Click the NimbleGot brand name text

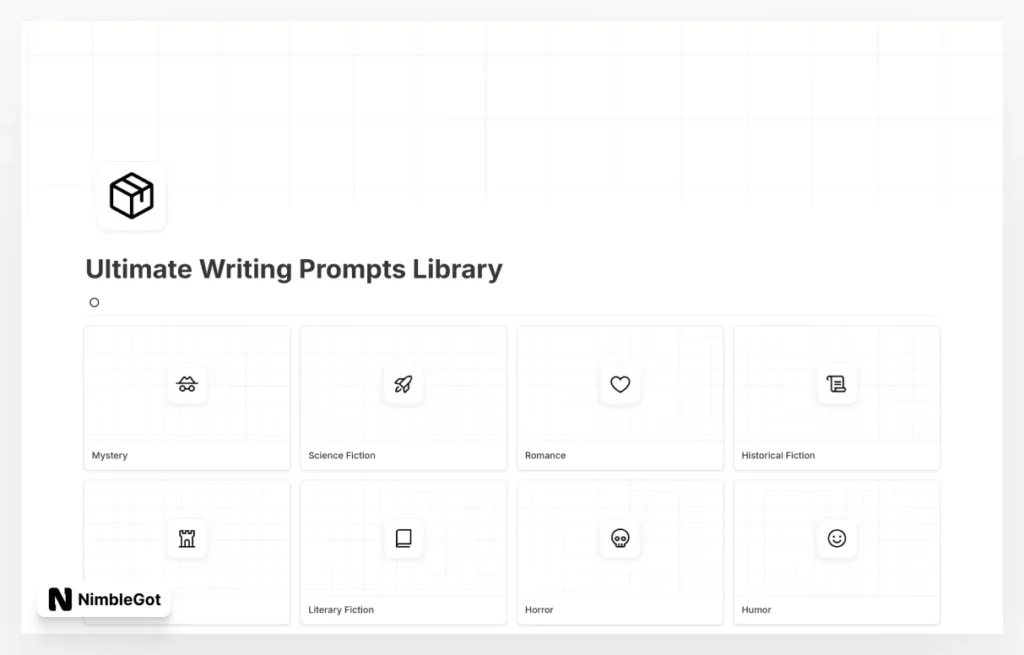tap(120, 600)
